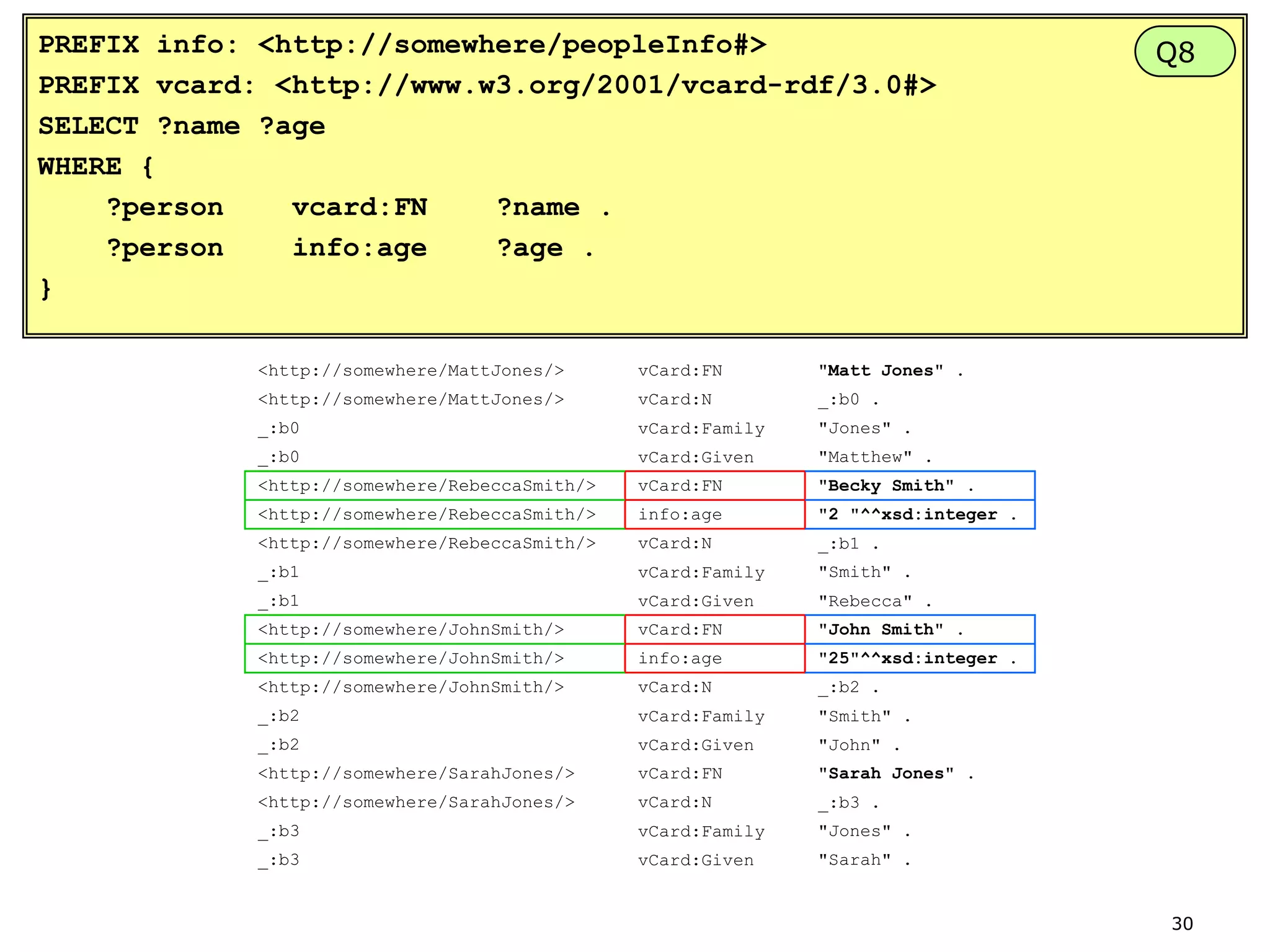Click the "25"^^xsd:integer age value
1270x952 pixels.
tap(908, 658)
